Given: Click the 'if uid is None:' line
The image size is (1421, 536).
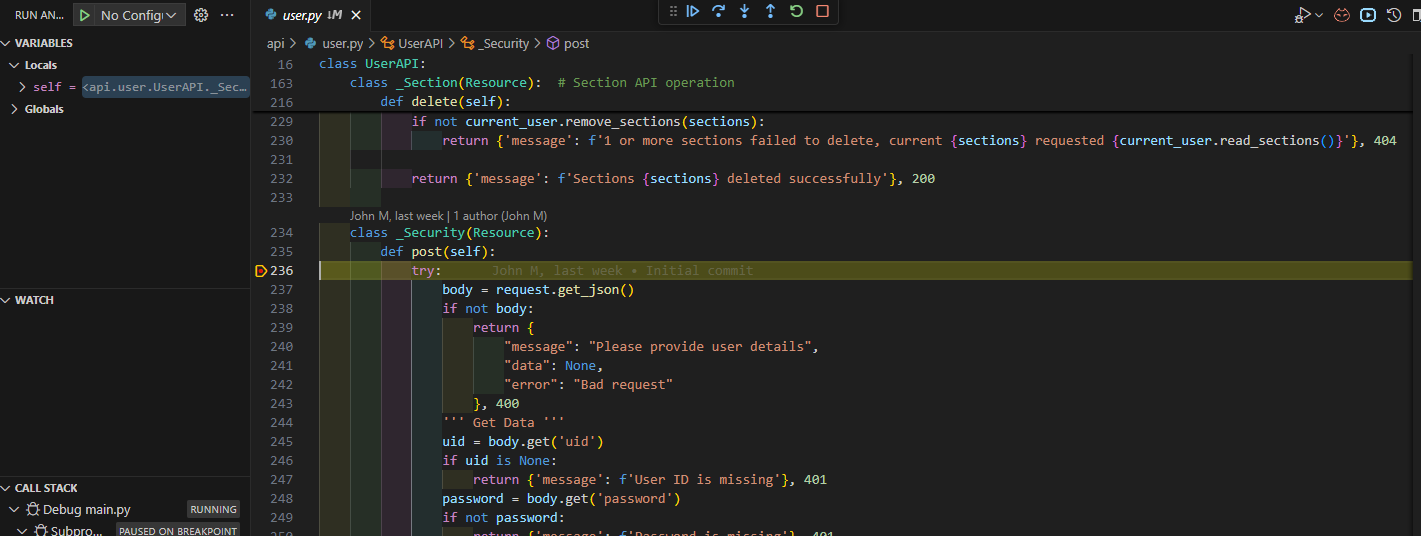Looking at the screenshot, I should [499, 460].
